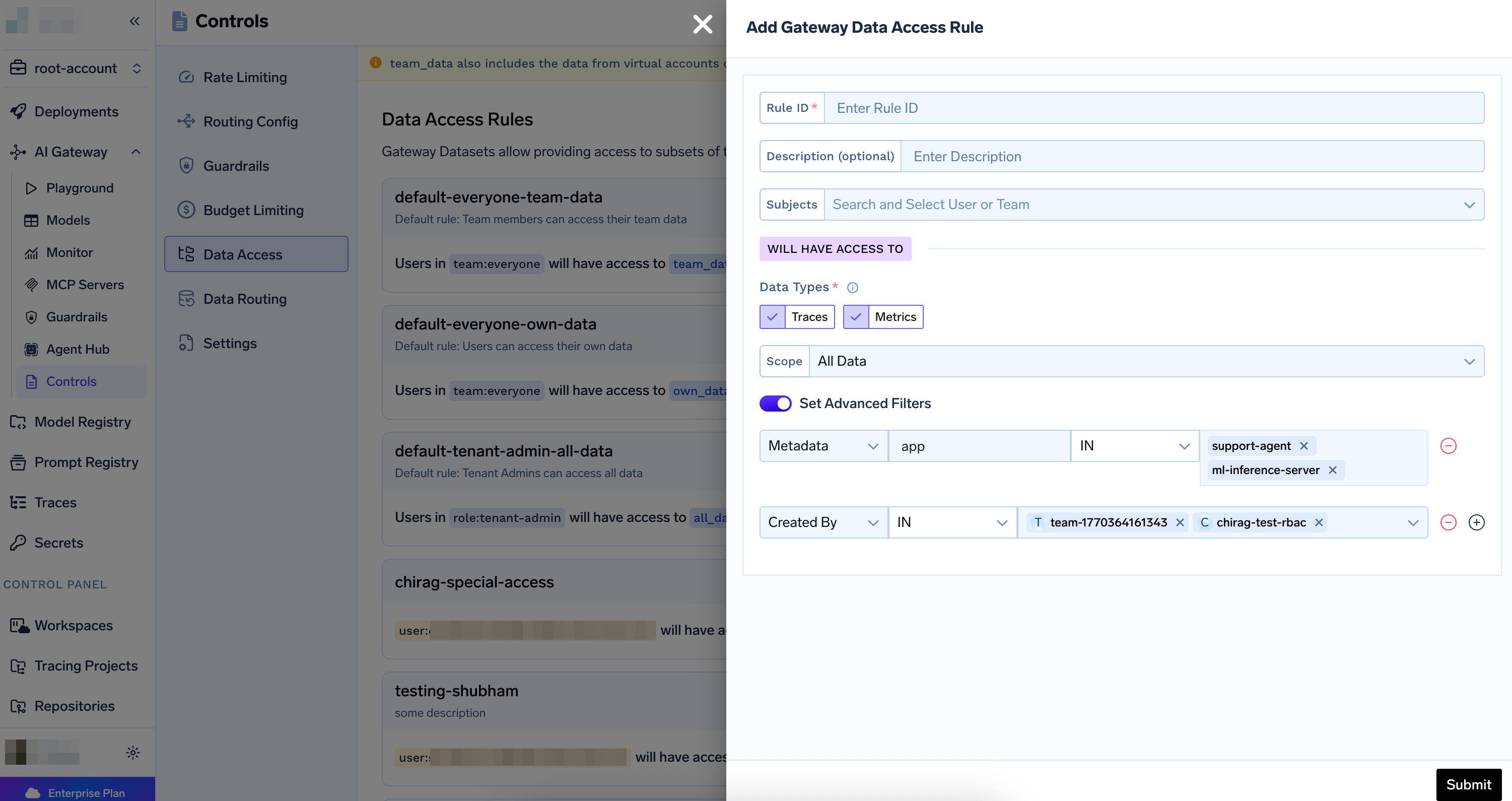
Task: Go to Data Routing controls section
Action: click(245, 299)
